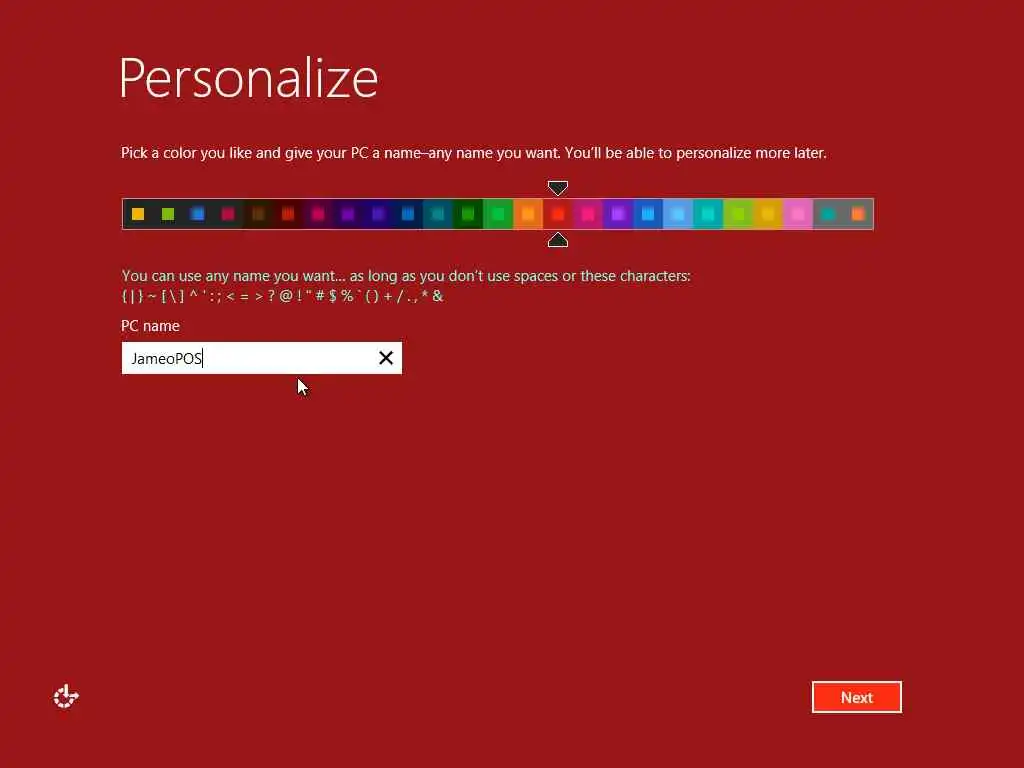Choose the gold yellow background swatch
This screenshot has height=768, width=1024.
(x=768, y=214)
